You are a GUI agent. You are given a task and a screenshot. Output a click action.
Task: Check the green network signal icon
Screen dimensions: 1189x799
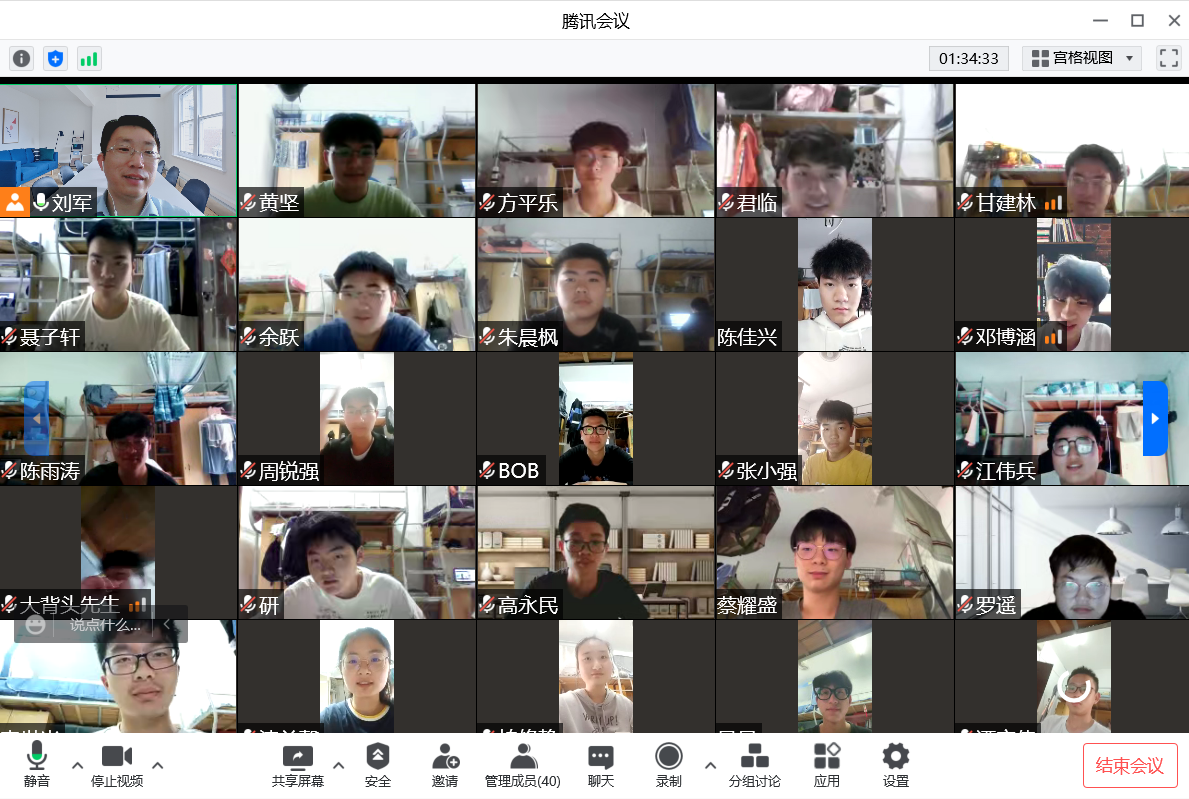[x=90, y=59]
